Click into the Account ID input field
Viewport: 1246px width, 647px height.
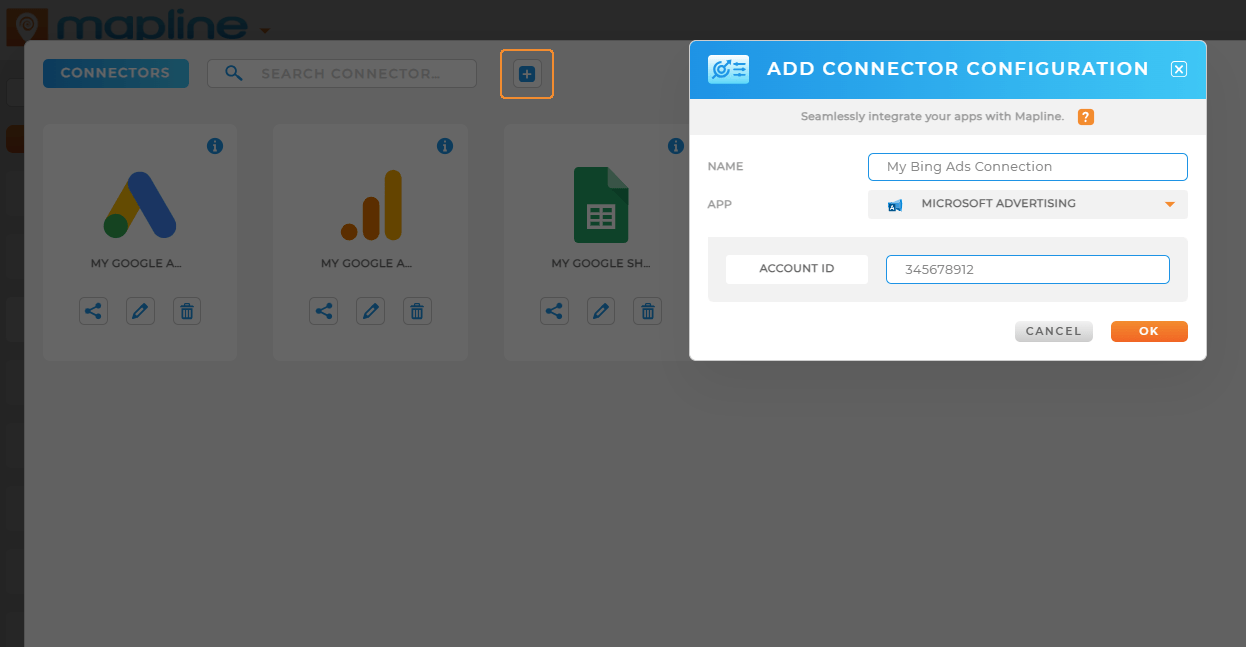pyautogui.click(x=1027, y=269)
